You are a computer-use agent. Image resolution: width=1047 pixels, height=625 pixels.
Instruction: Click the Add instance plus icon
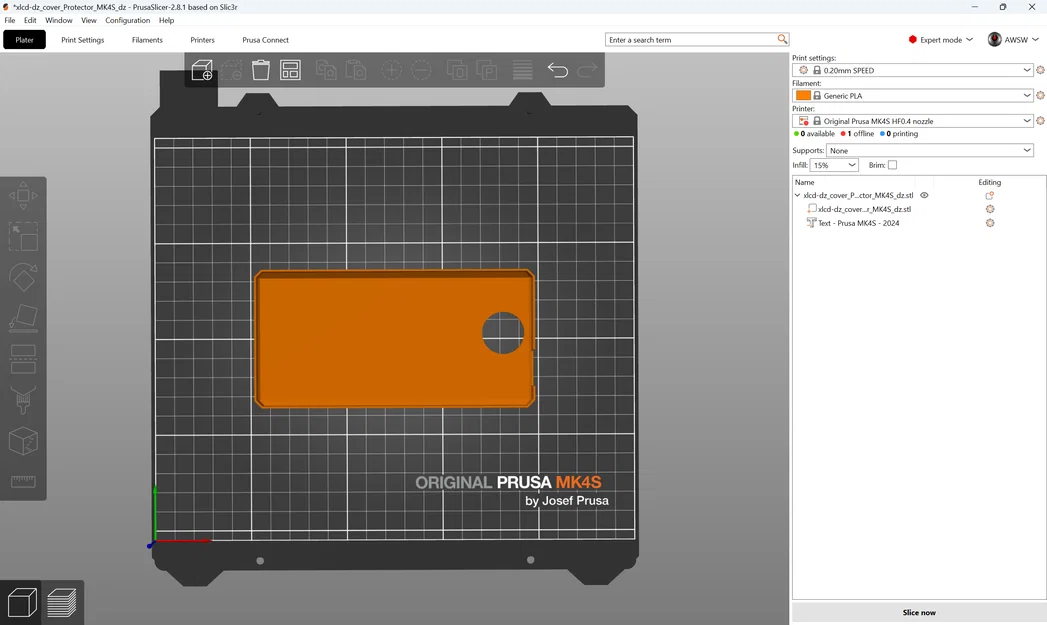(391, 70)
